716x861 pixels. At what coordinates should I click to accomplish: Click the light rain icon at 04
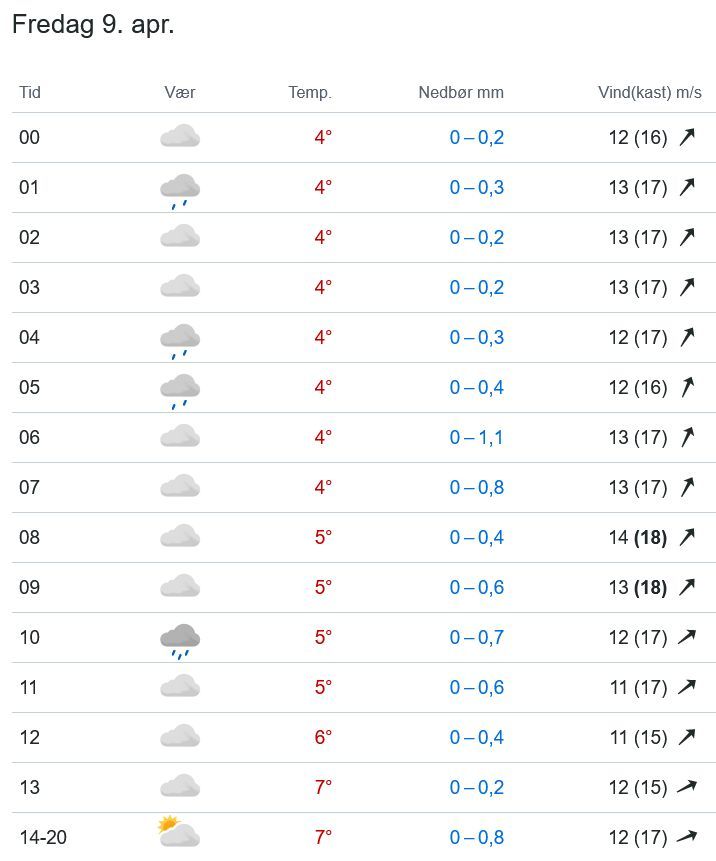click(x=180, y=341)
